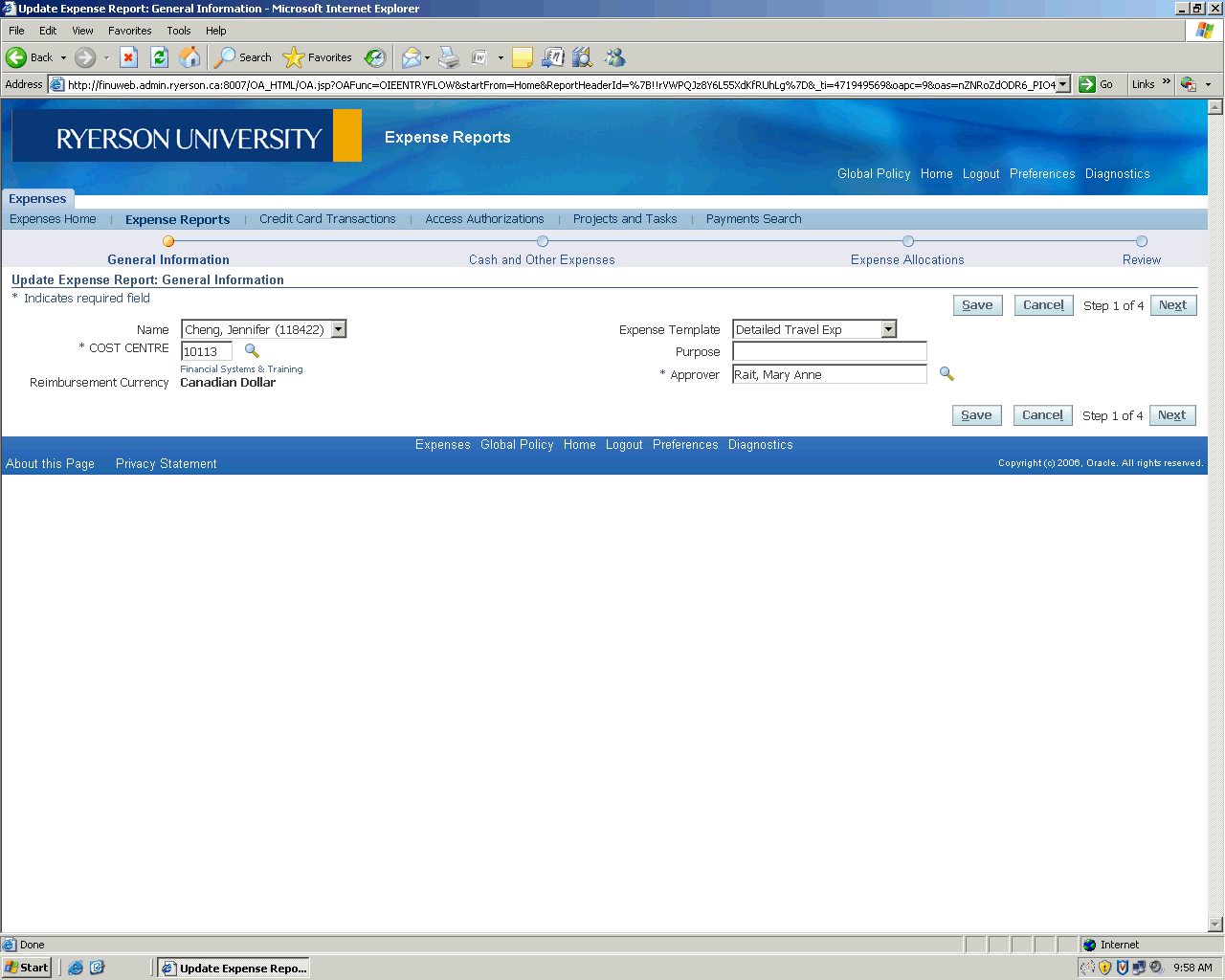Expand the Expense Template dropdown
Viewport: 1225px width, 980px height.
tap(889, 329)
